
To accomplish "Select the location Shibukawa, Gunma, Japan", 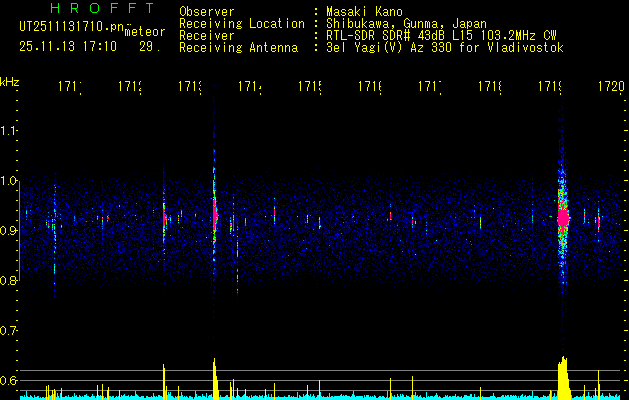I will coord(406,24).
